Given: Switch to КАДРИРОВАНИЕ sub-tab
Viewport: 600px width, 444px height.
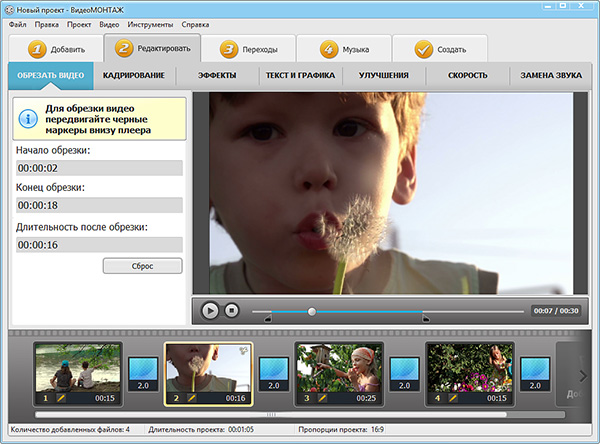Looking at the screenshot, I should click(134, 75).
